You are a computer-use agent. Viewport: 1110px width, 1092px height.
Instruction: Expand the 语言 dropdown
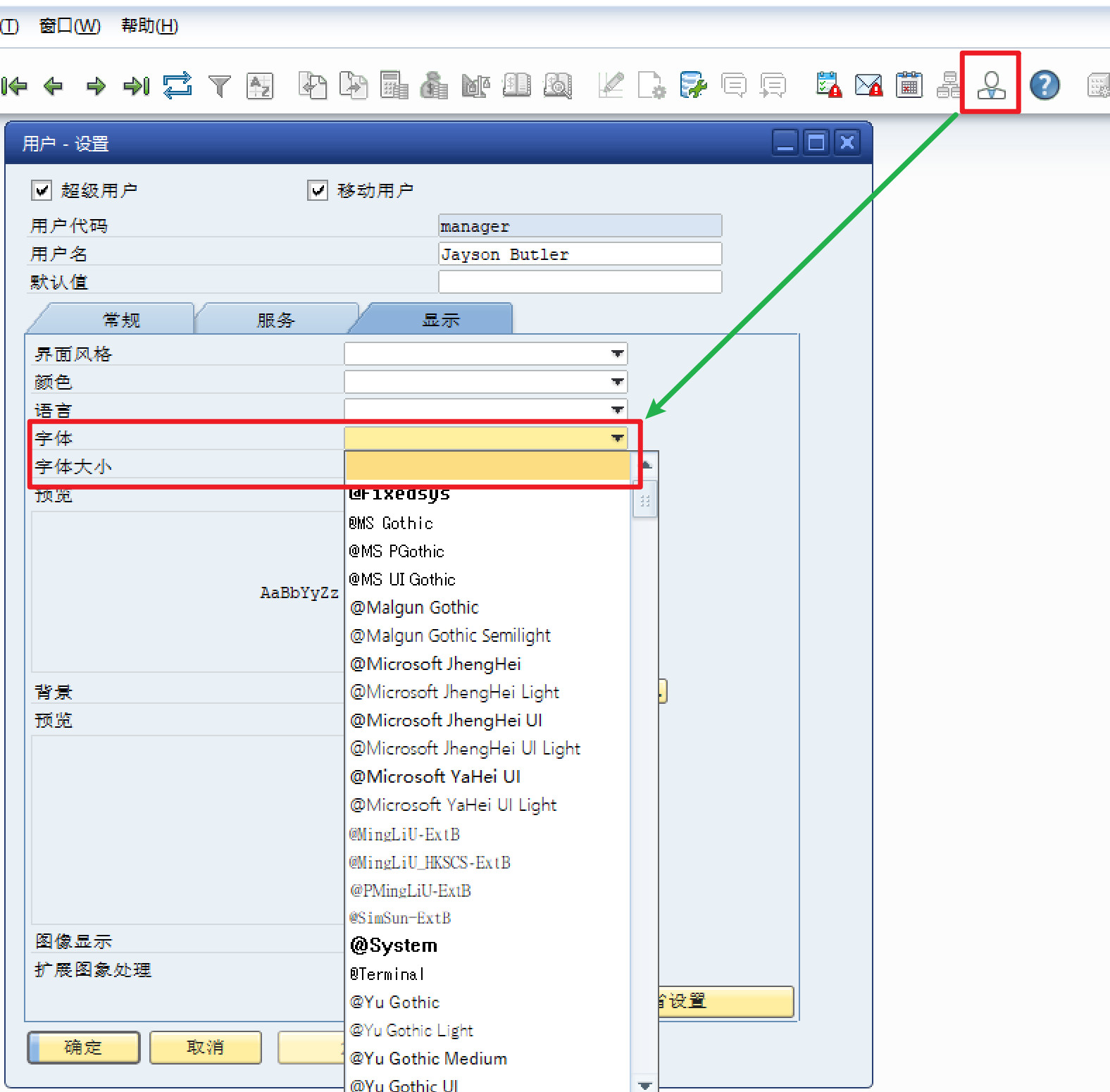pos(617,409)
